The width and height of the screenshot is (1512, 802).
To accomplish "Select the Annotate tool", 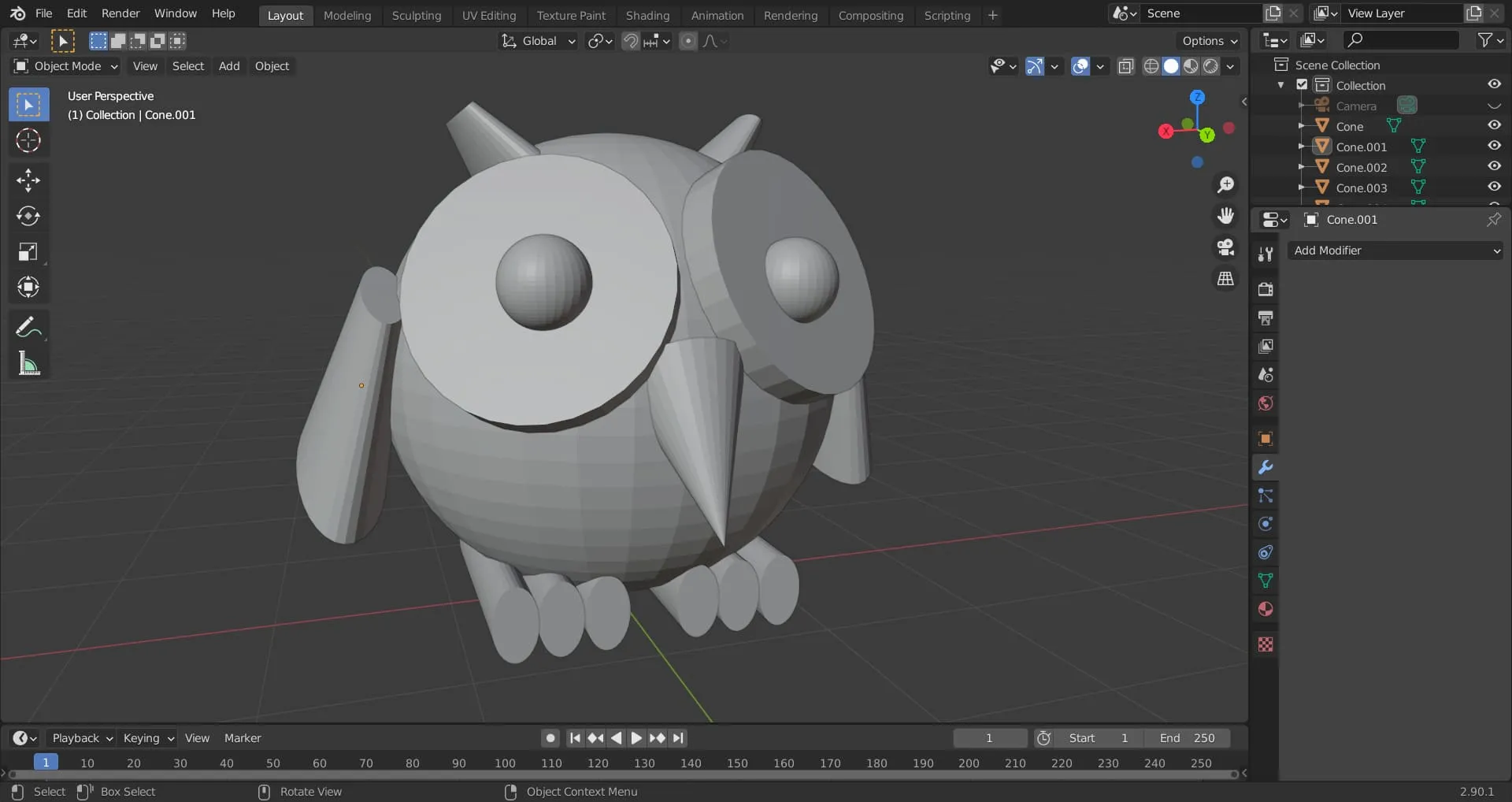I will tap(28, 326).
